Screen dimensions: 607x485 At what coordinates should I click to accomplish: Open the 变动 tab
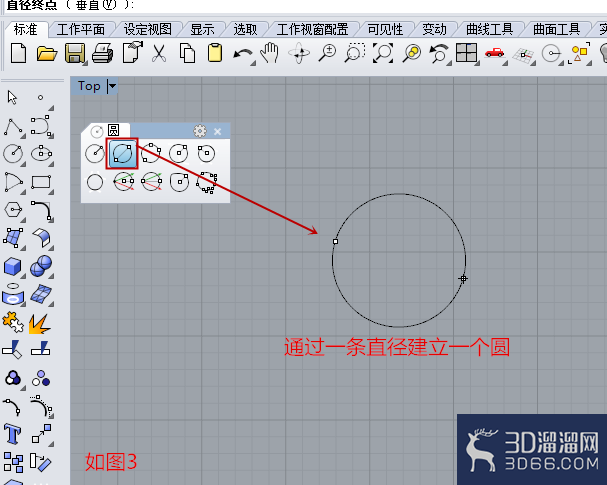tap(434, 29)
